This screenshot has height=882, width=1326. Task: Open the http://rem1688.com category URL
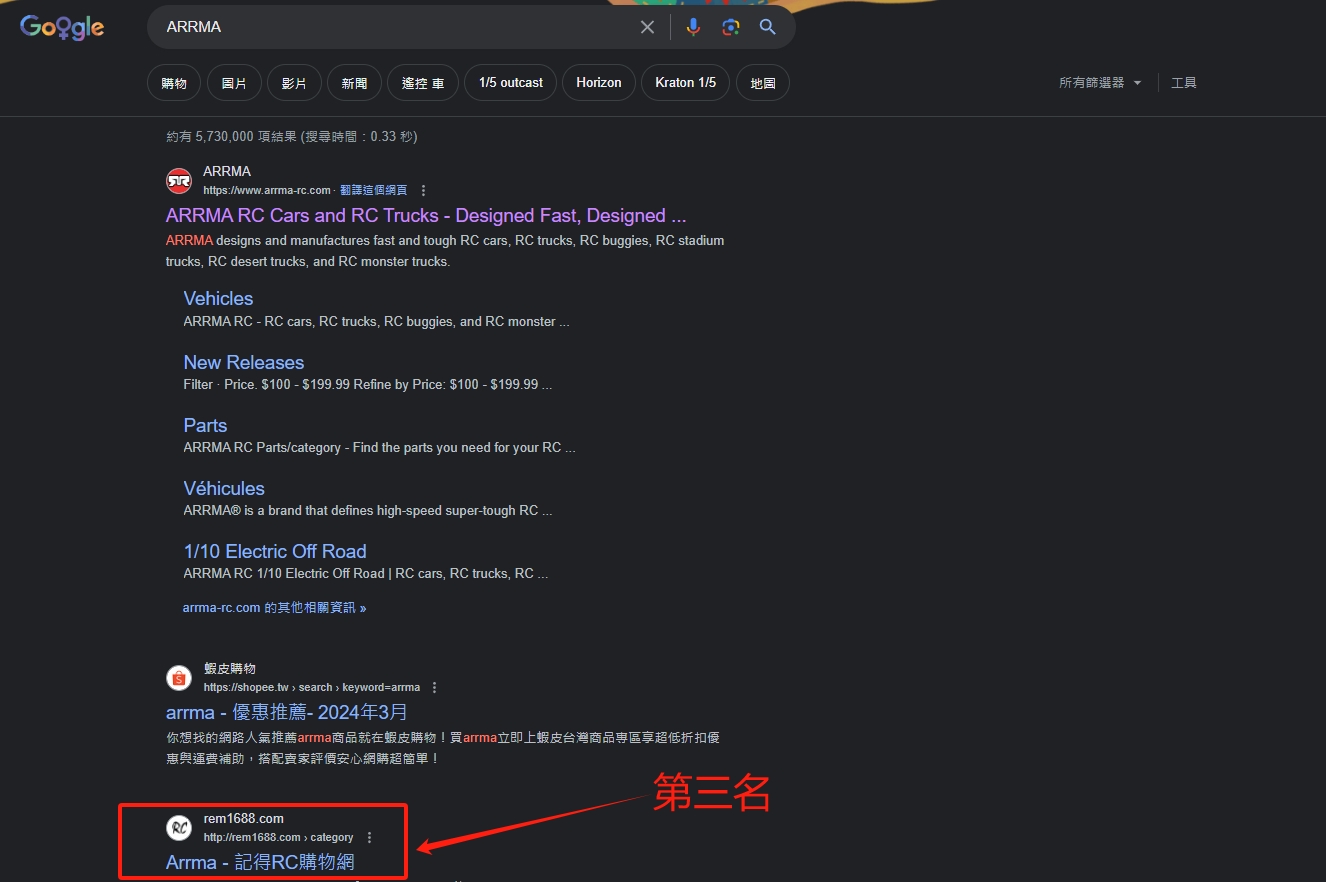click(278, 837)
